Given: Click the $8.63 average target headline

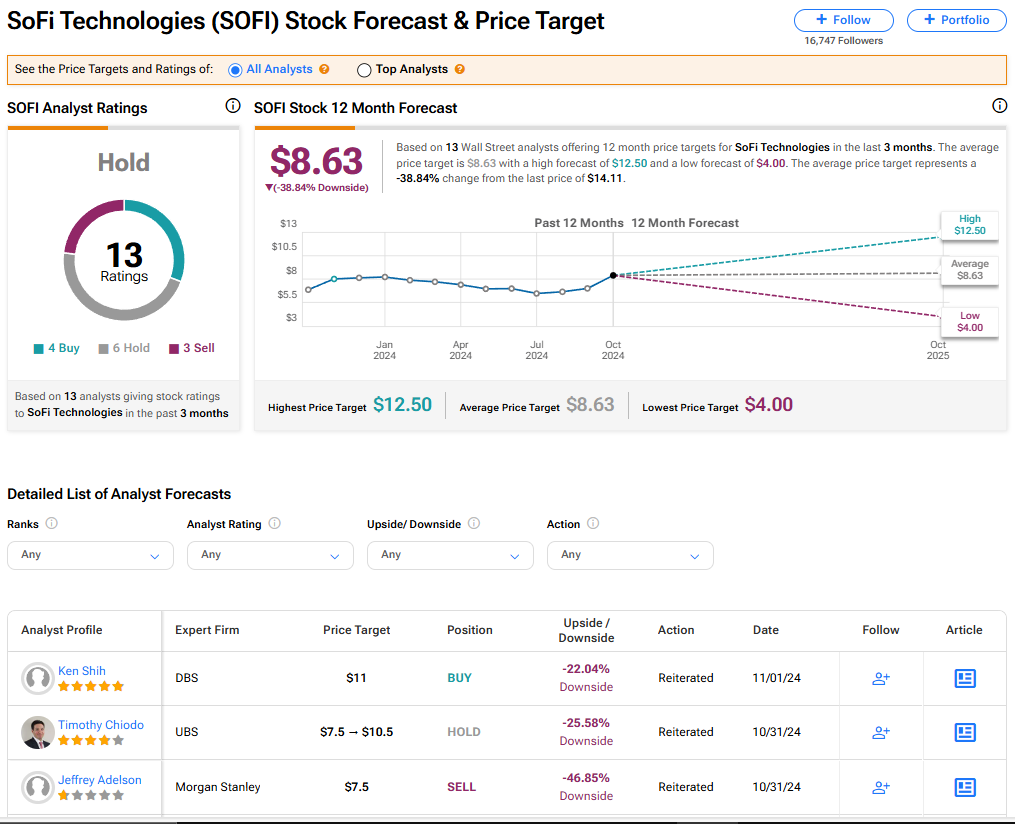Looking at the screenshot, I should 317,161.
